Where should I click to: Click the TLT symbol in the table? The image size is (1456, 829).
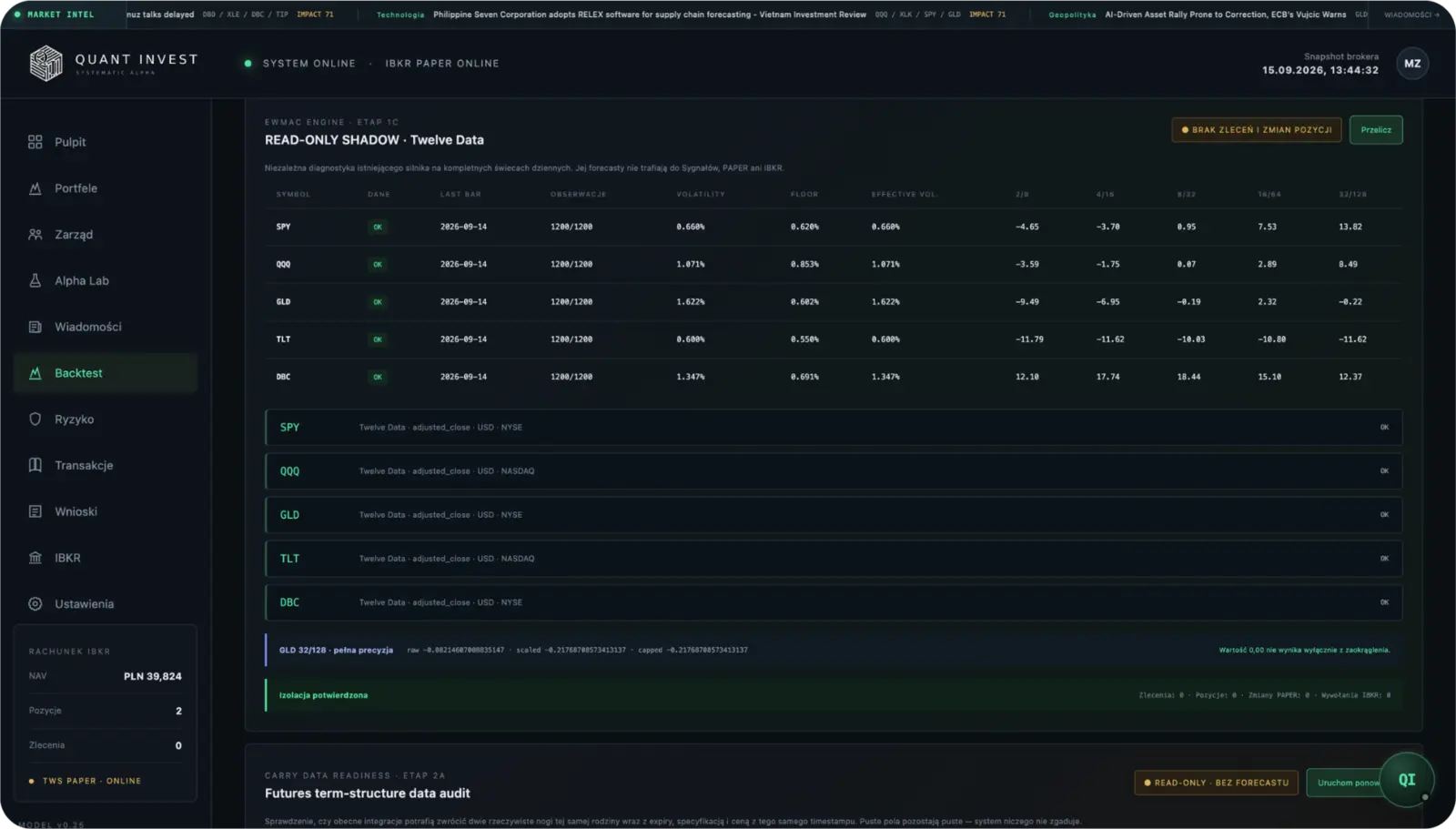coord(284,339)
